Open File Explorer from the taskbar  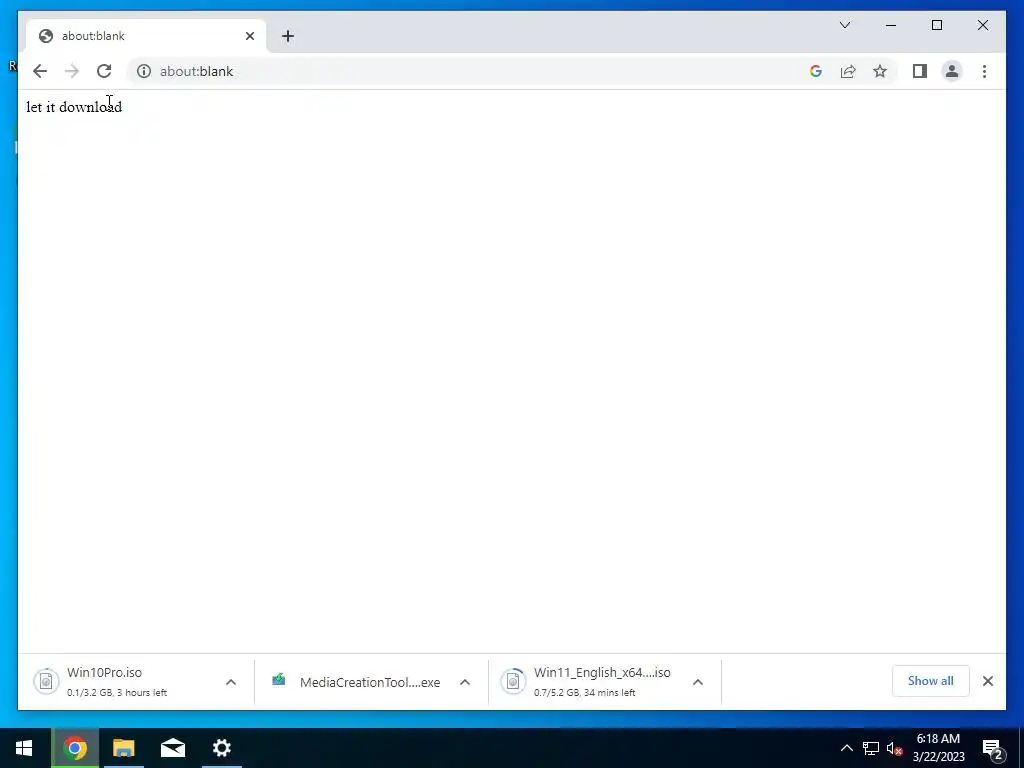[x=123, y=748]
